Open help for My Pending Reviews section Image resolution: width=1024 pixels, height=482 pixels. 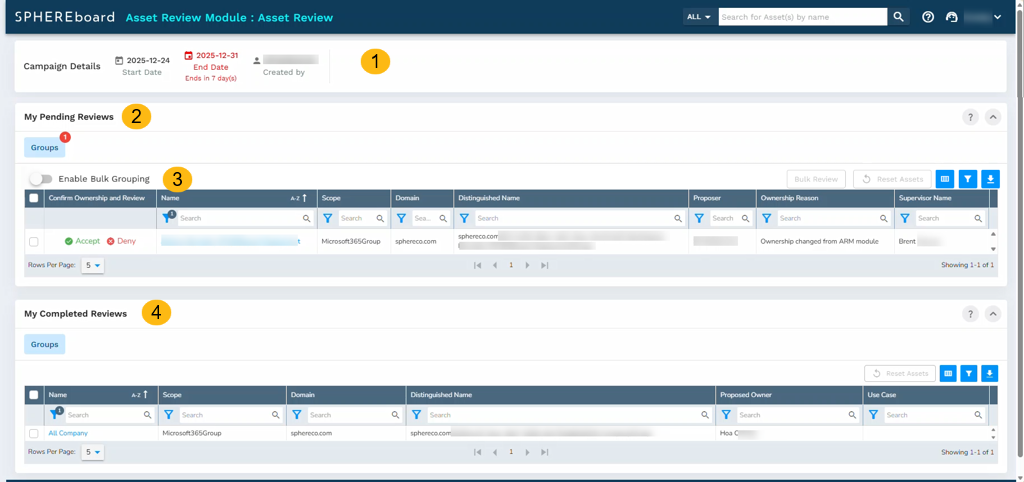[x=970, y=118]
